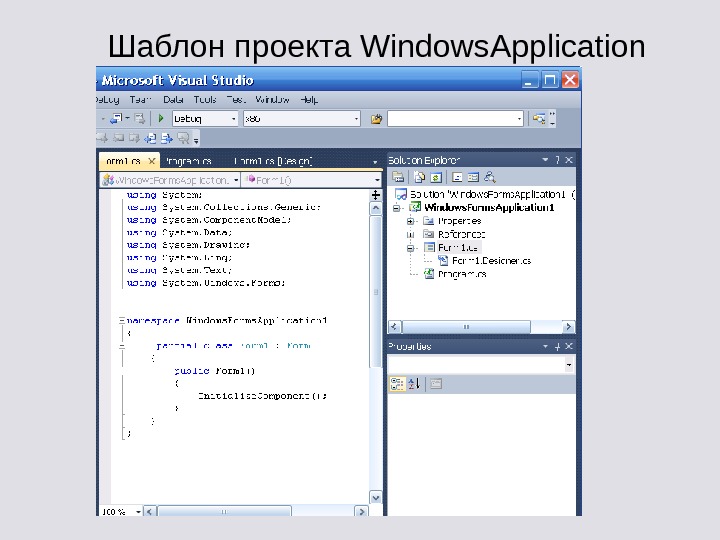Expand the References folder node
The width and height of the screenshot is (720, 540).
click(410, 235)
